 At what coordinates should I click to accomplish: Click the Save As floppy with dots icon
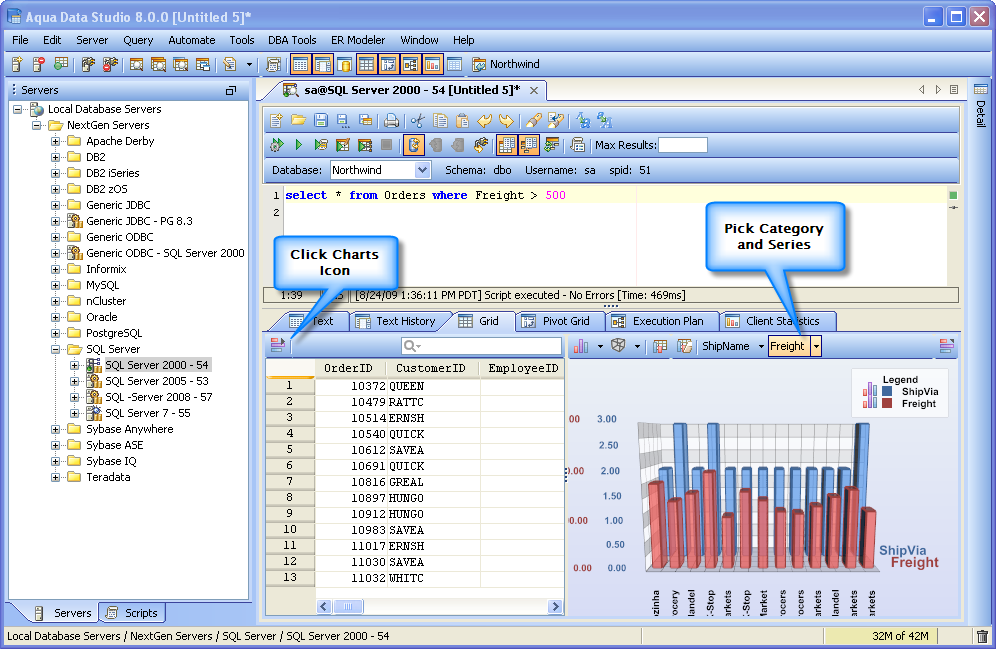(343, 121)
